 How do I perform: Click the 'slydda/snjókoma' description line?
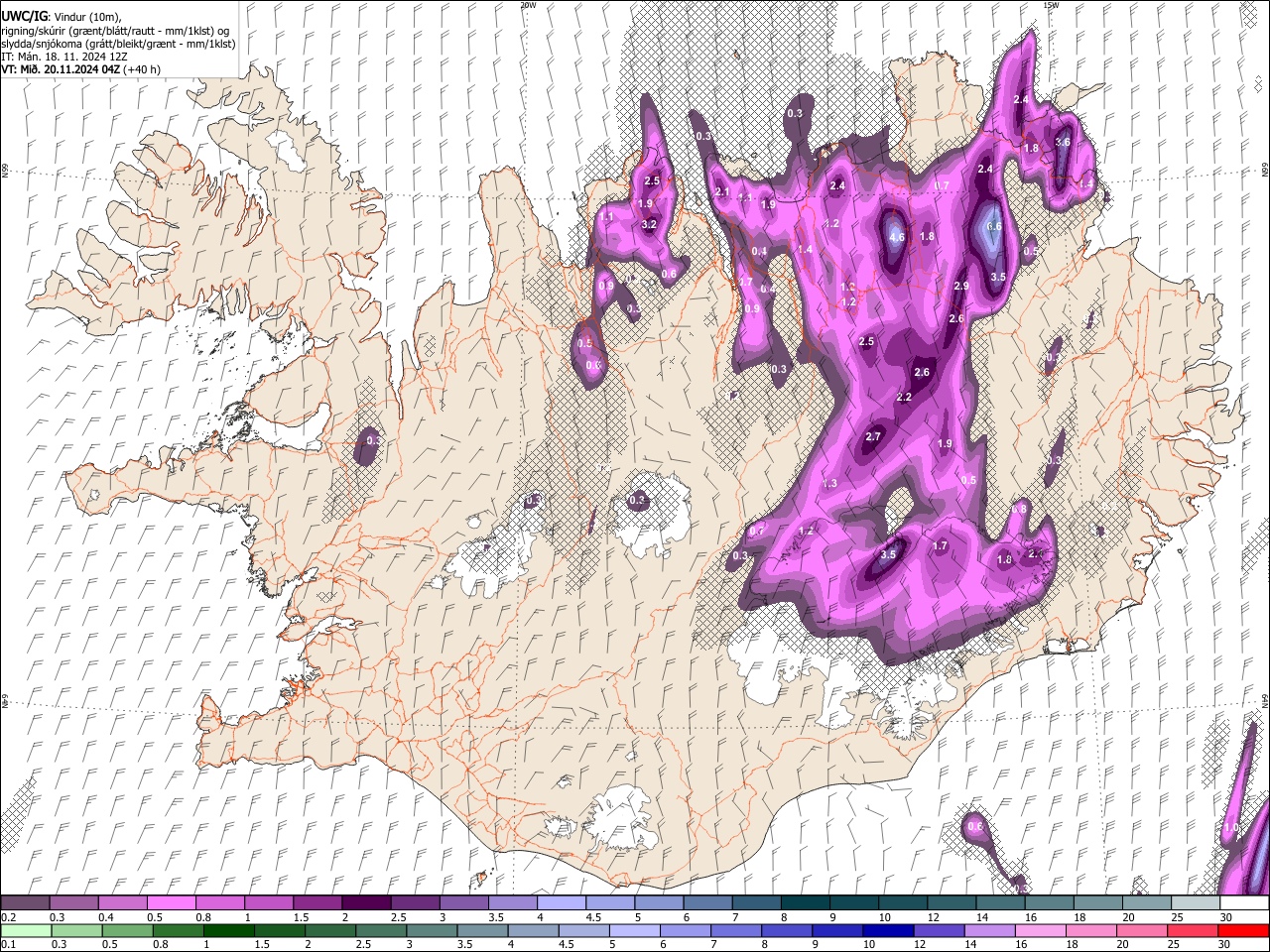[118, 44]
